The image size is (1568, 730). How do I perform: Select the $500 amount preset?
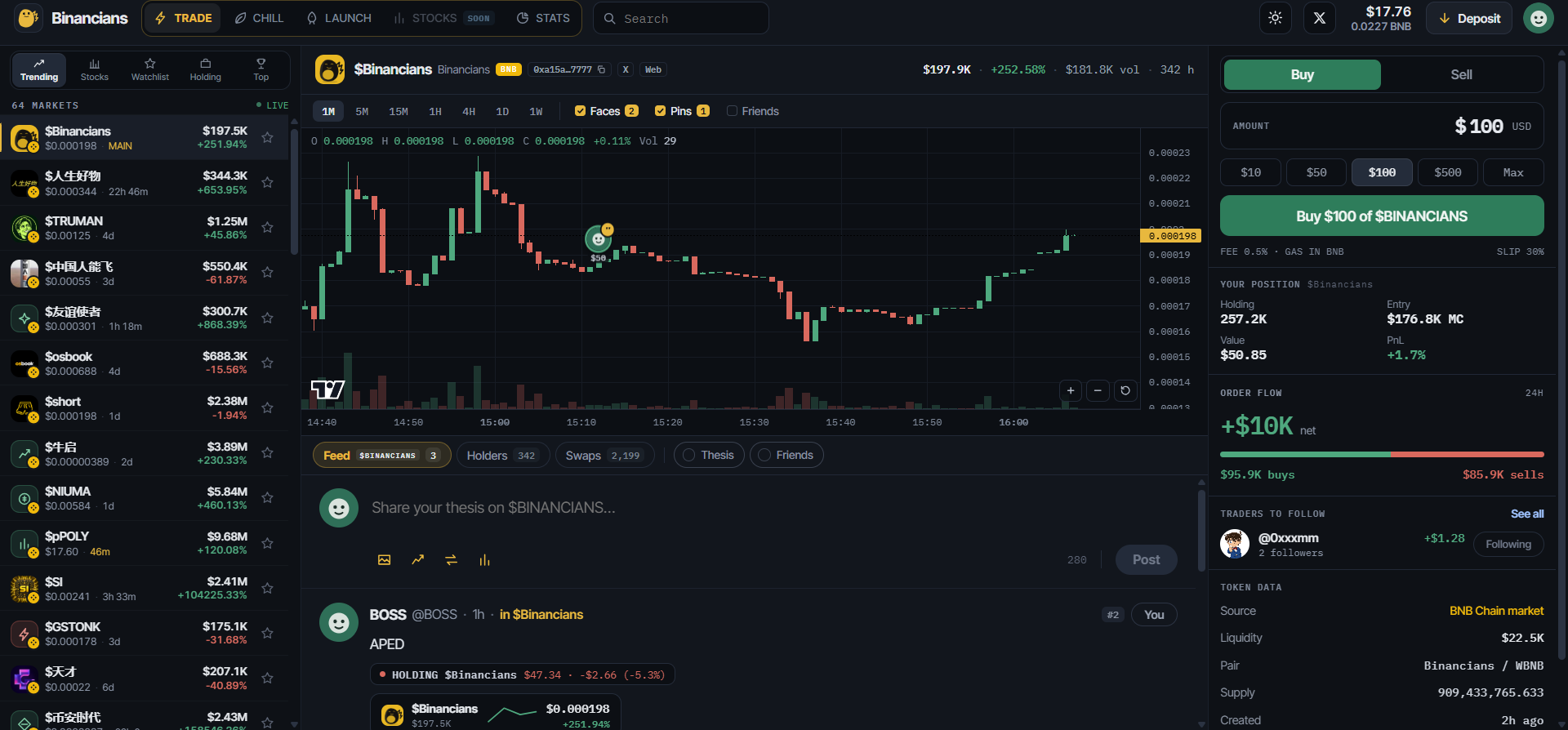[x=1448, y=172]
